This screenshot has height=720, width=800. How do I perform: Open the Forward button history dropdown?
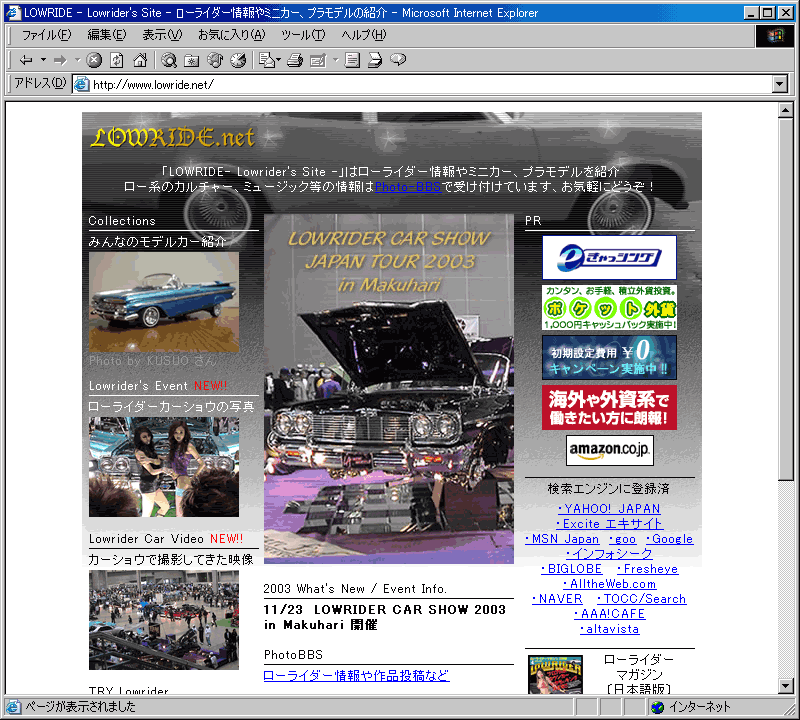coord(78,60)
